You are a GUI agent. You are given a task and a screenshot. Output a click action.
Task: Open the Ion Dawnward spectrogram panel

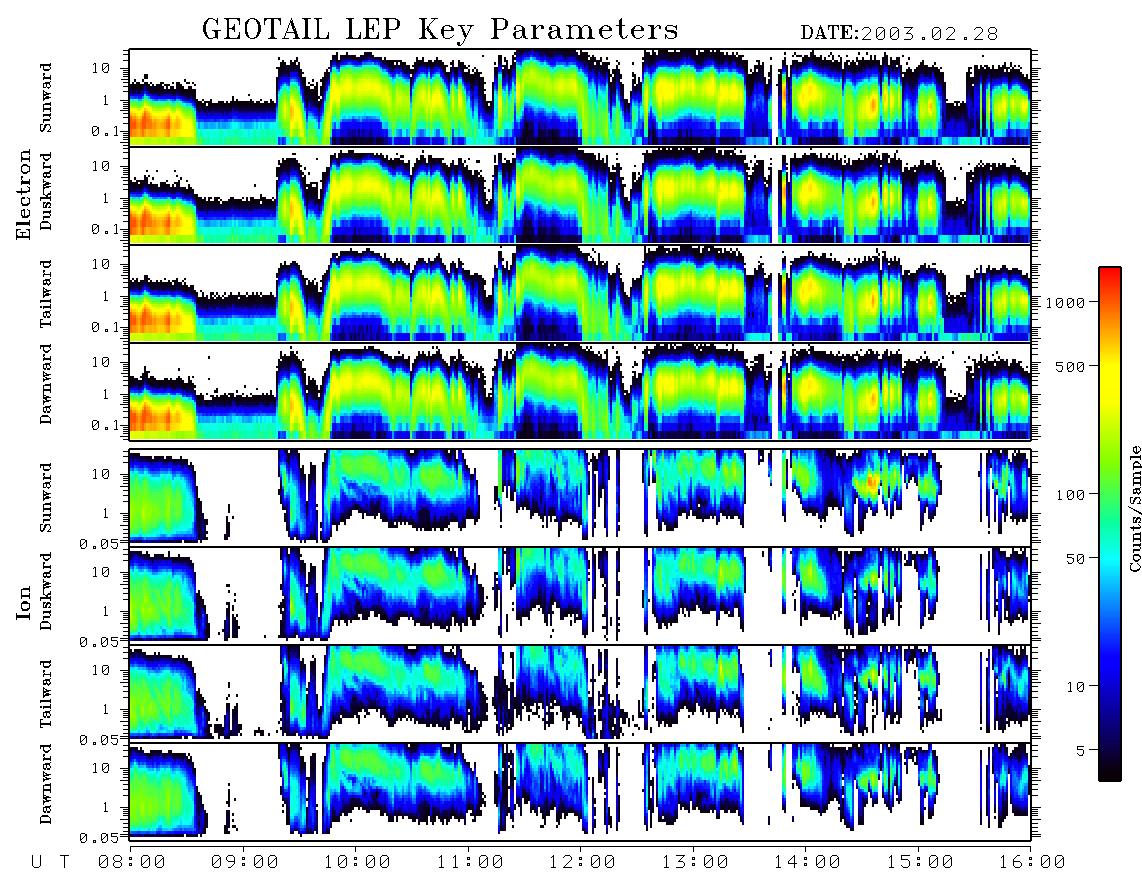point(580,792)
